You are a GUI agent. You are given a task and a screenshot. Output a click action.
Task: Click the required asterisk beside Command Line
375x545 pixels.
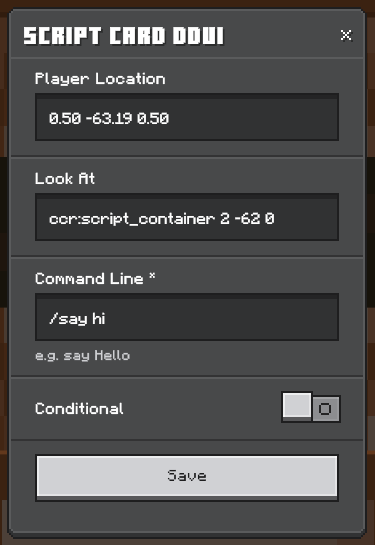click(152, 276)
